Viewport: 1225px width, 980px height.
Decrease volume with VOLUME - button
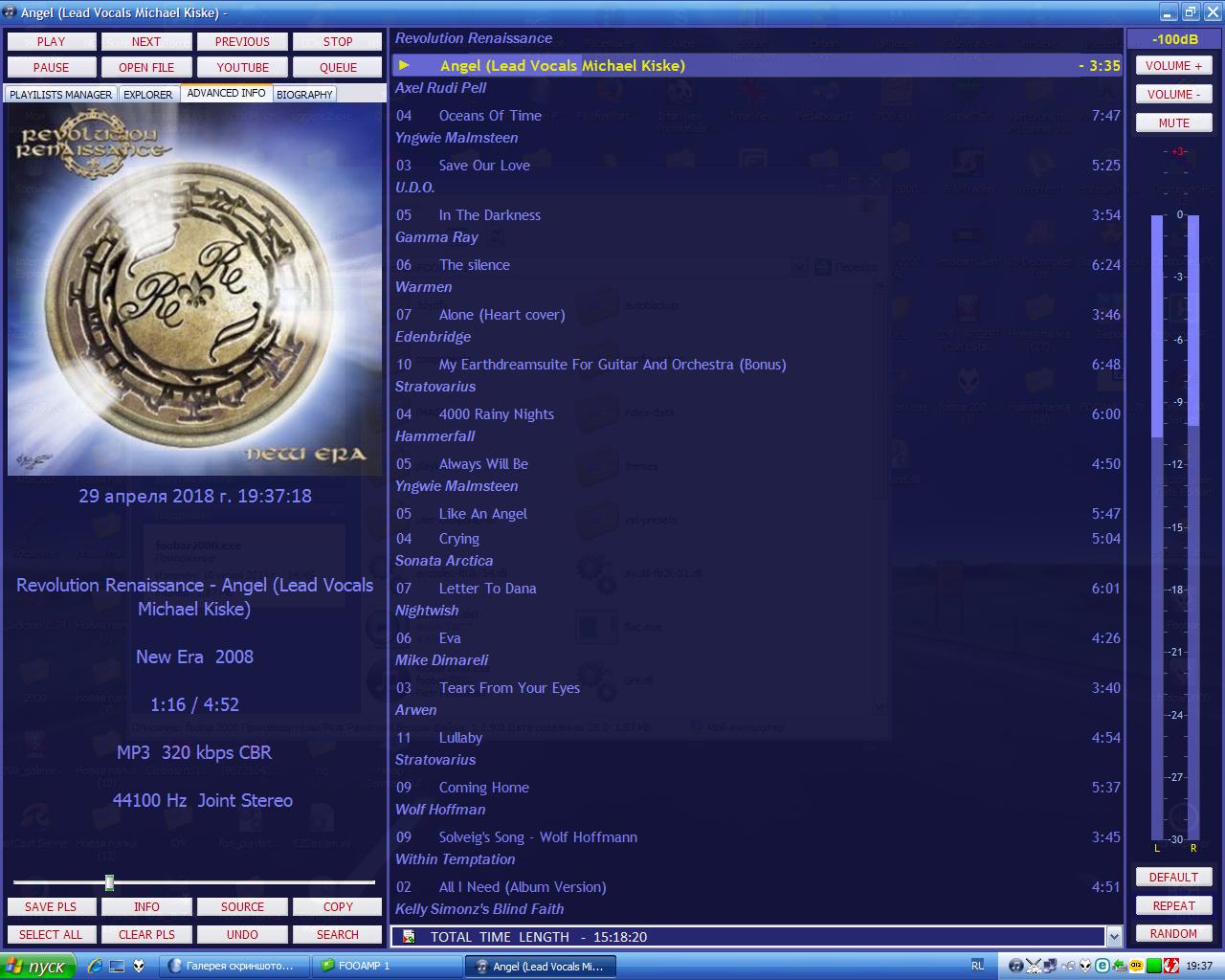1174,95
